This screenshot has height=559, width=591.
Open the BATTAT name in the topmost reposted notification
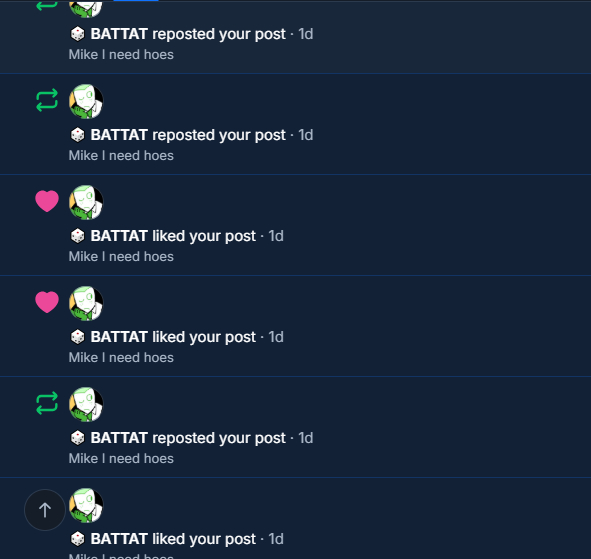[119, 34]
